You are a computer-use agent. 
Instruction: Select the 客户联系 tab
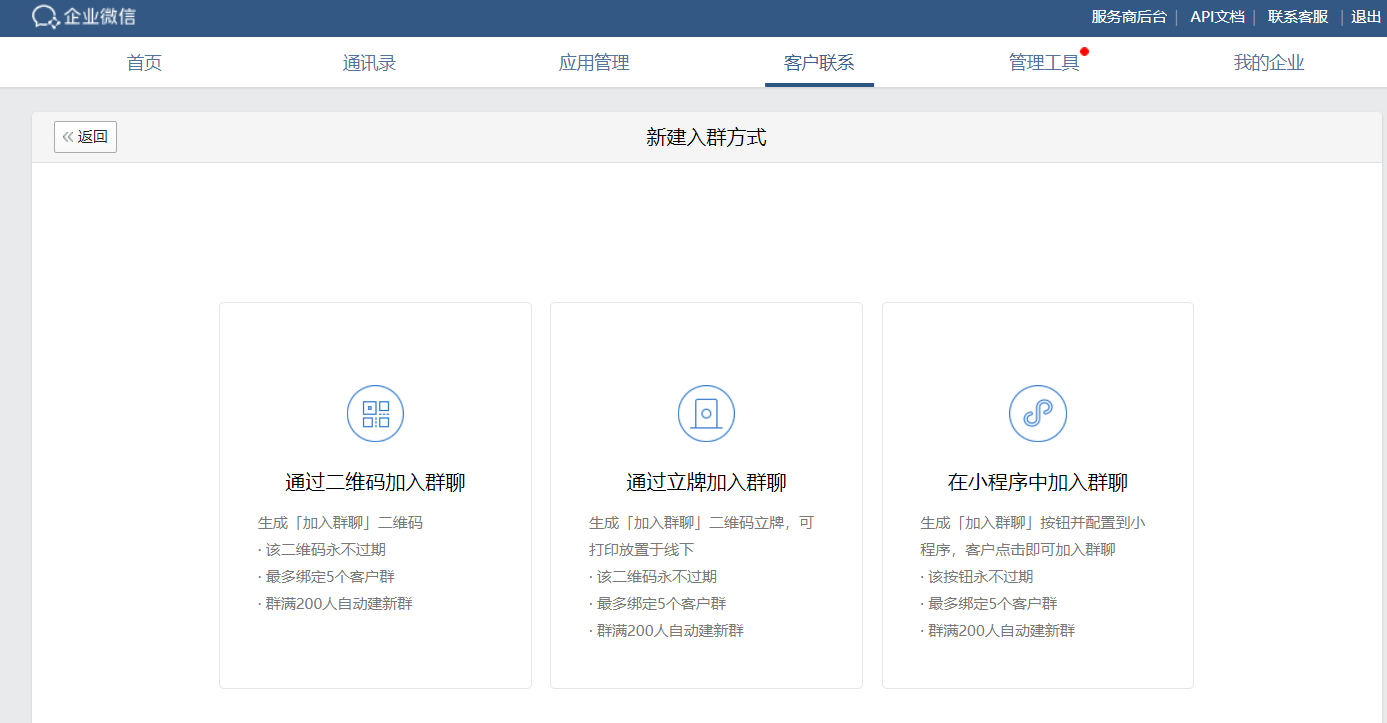(x=819, y=63)
